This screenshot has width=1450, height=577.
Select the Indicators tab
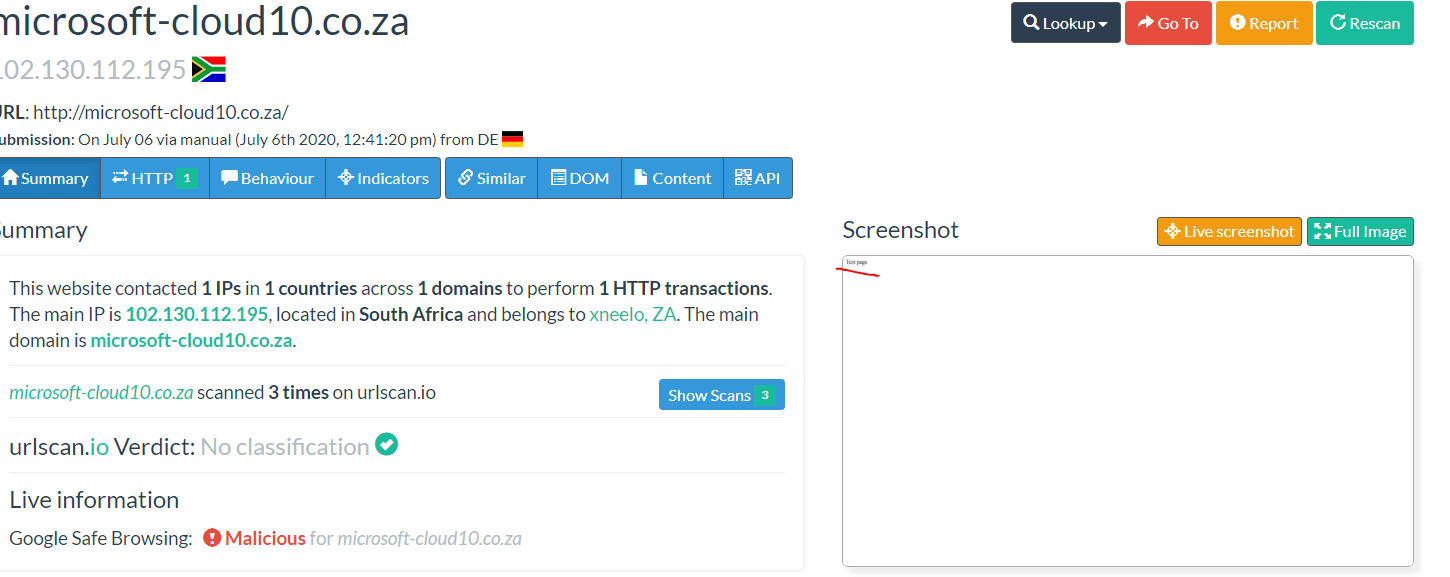coord(383,177)
